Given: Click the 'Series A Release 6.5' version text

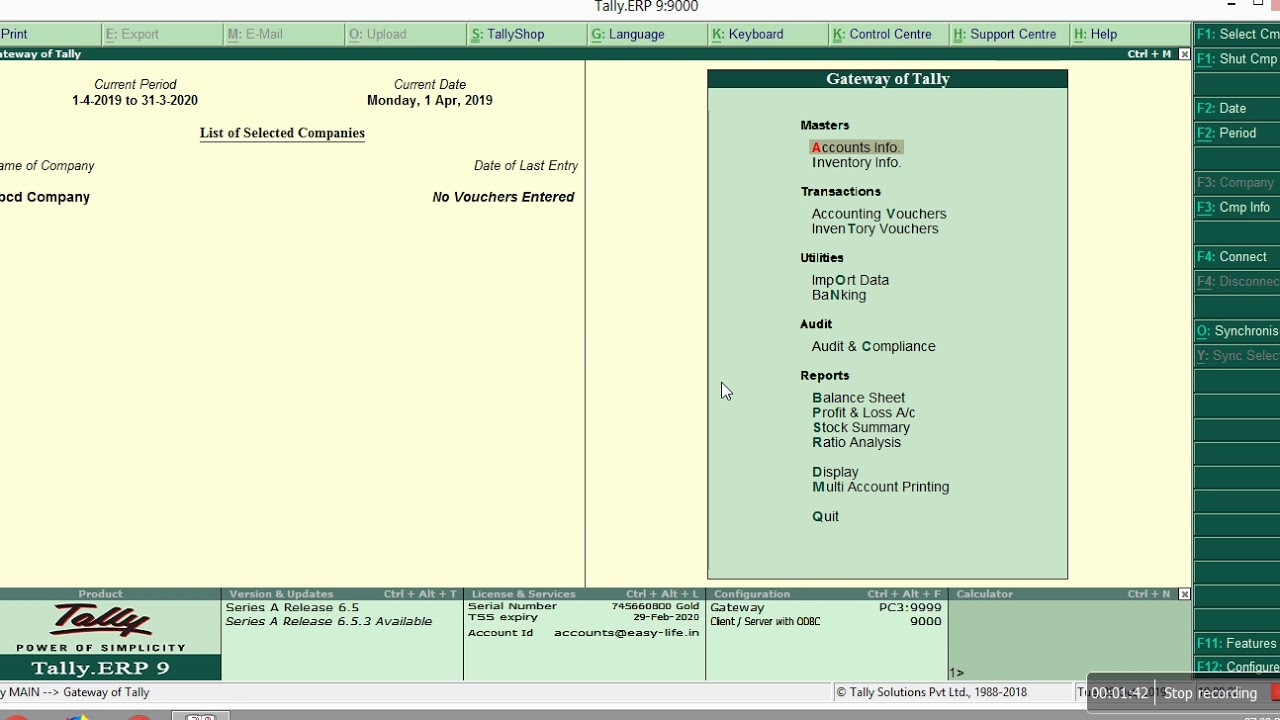Looking at the screenshot, I should coord(292,607).
